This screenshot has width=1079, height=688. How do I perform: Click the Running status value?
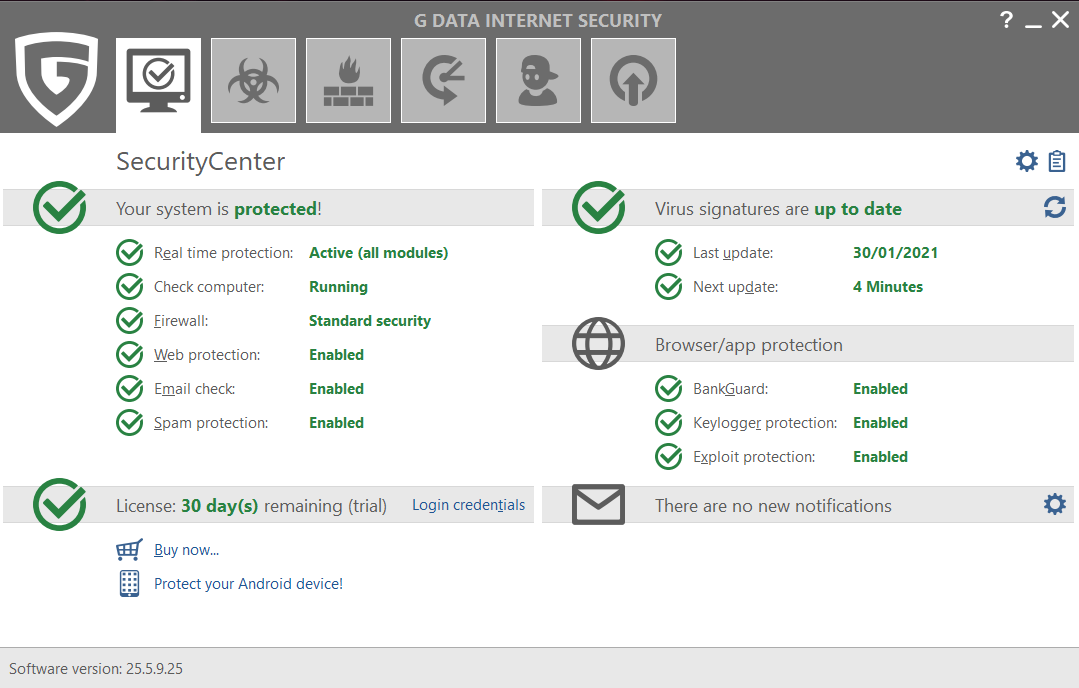pos(339,287)
